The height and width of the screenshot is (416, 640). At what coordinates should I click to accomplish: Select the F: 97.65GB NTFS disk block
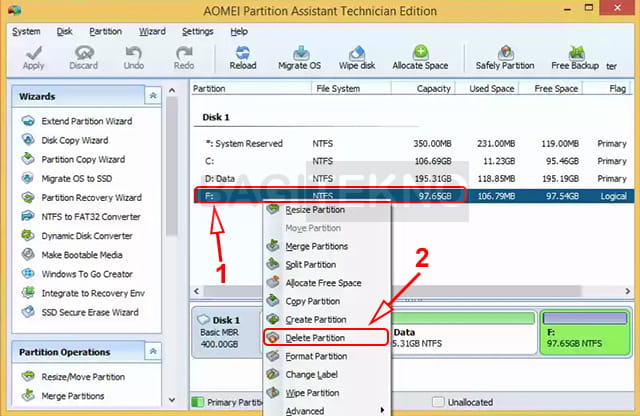click(x=585, y=332)
